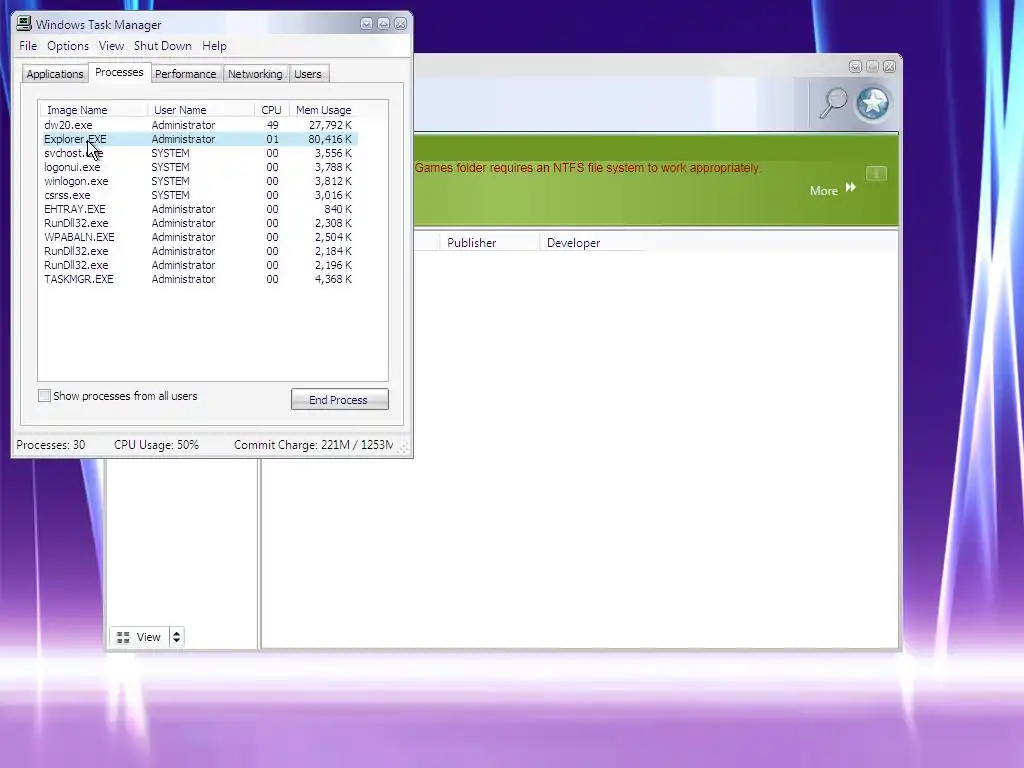Click the 80,416 K memory value

pos(330,139)
